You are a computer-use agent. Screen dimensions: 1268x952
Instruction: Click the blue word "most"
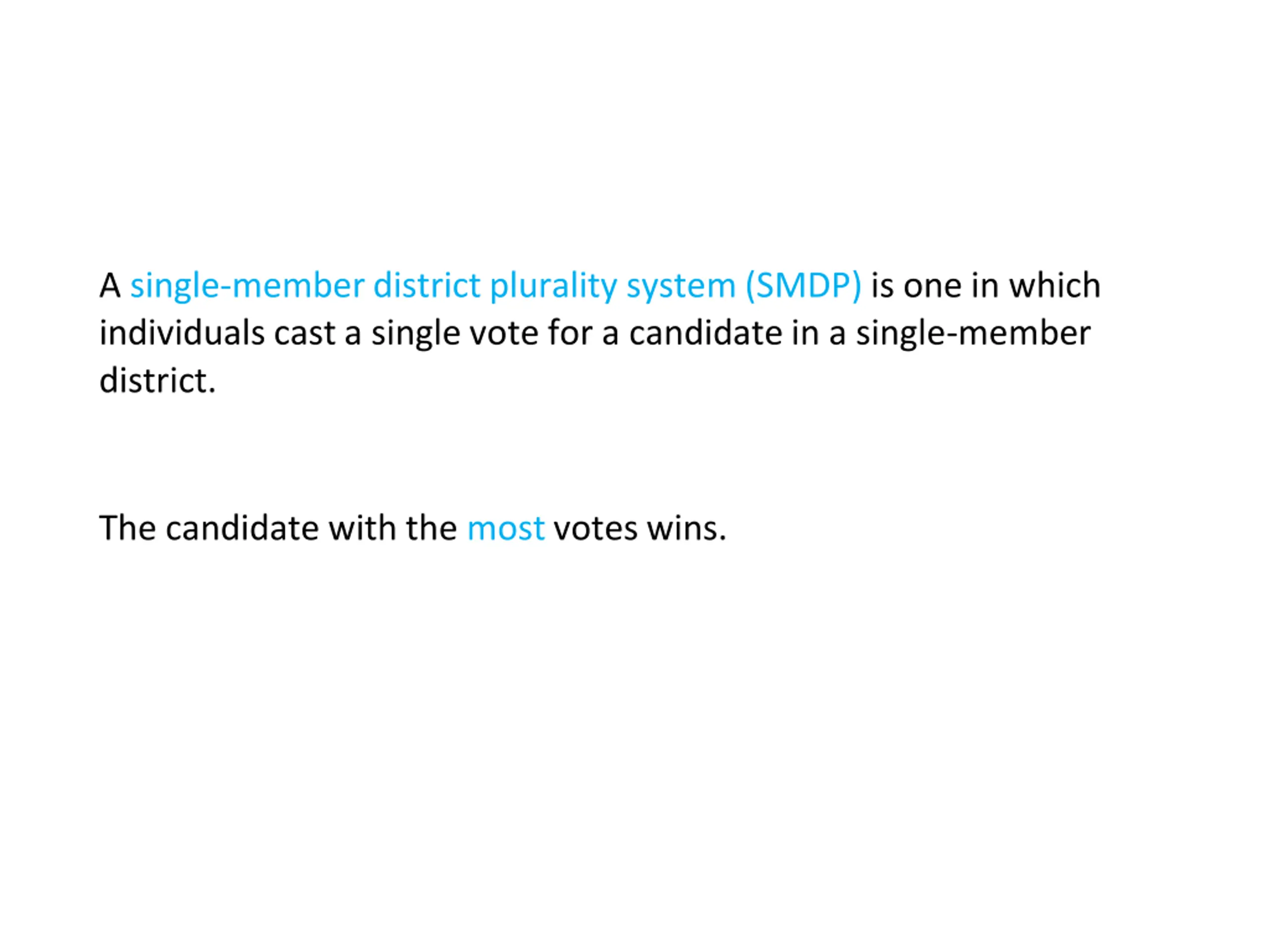coord(506,528)
